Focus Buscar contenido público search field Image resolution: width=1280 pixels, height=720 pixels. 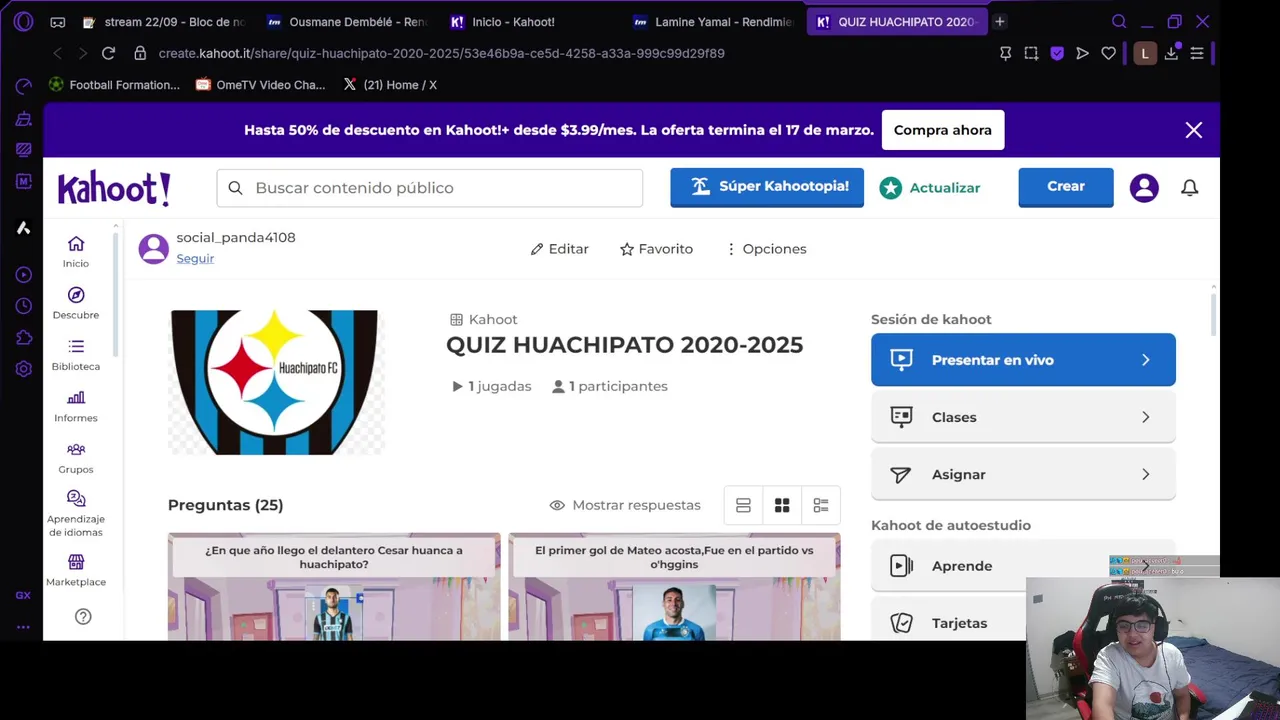point(430,188)
